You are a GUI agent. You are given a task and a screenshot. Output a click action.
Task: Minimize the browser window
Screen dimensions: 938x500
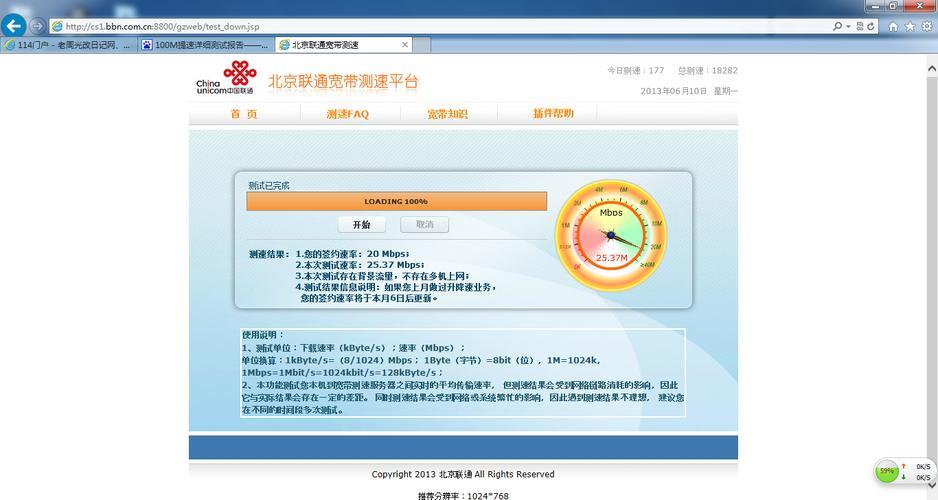[x=876, y=5]
